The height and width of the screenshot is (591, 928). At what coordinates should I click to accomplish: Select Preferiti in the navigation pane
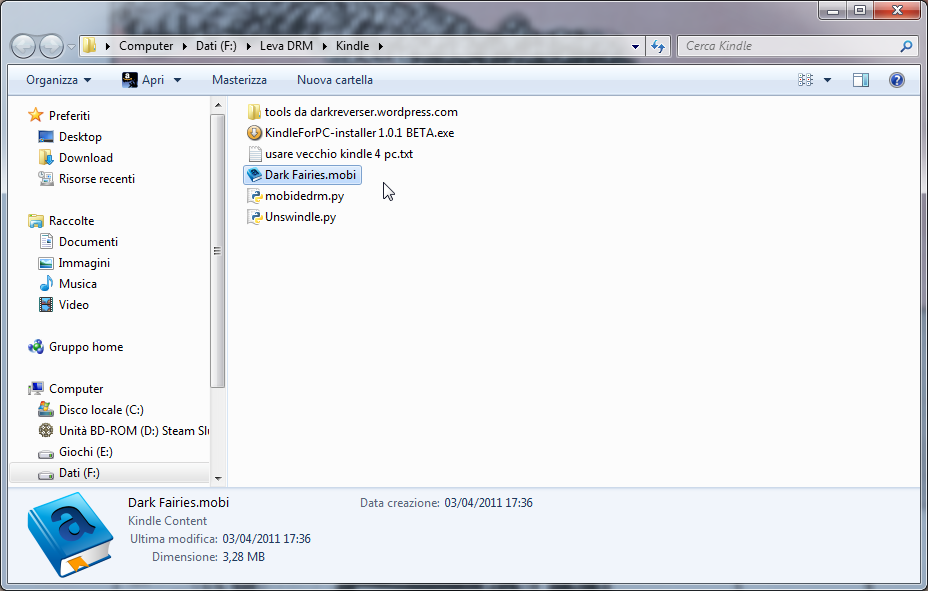[x=69, y=115]
